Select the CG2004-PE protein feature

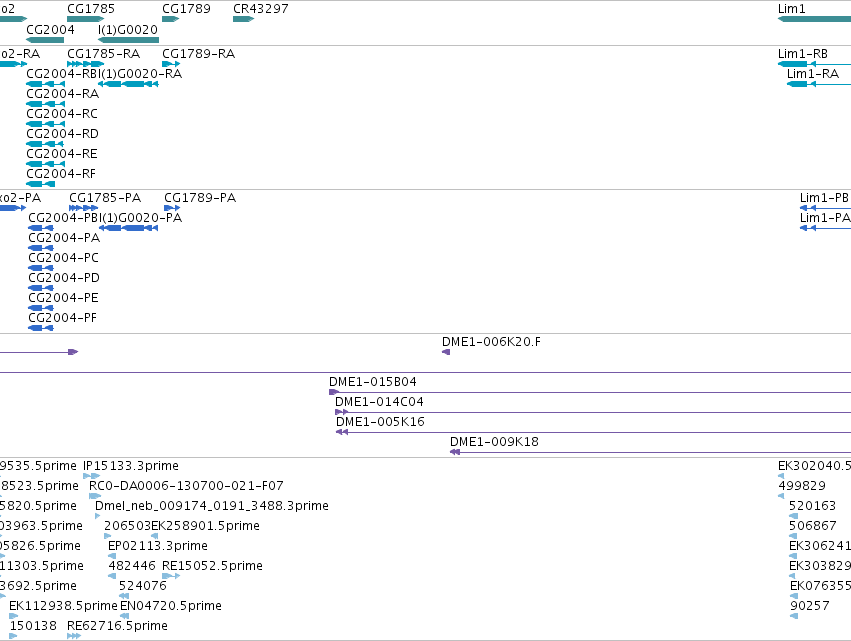coord(41,308)
